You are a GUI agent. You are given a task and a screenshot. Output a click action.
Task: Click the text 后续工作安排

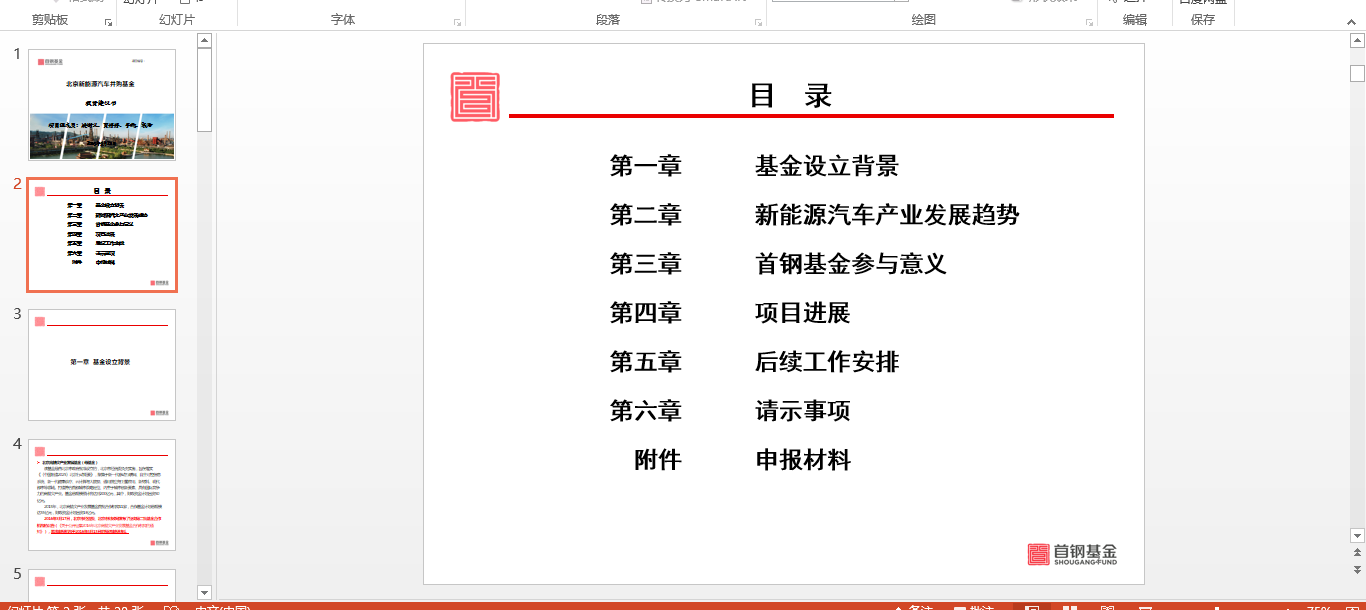[827, 362]
